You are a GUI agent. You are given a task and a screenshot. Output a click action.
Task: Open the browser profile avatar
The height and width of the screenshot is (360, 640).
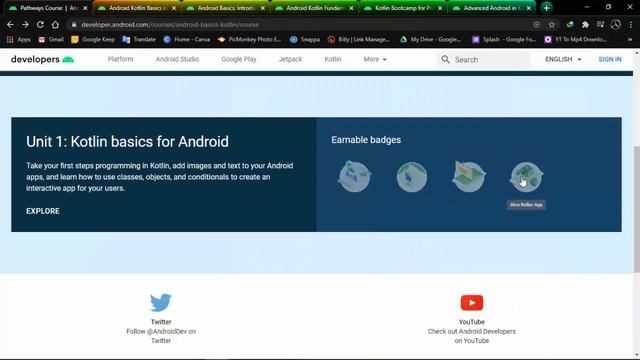point(616,24)
